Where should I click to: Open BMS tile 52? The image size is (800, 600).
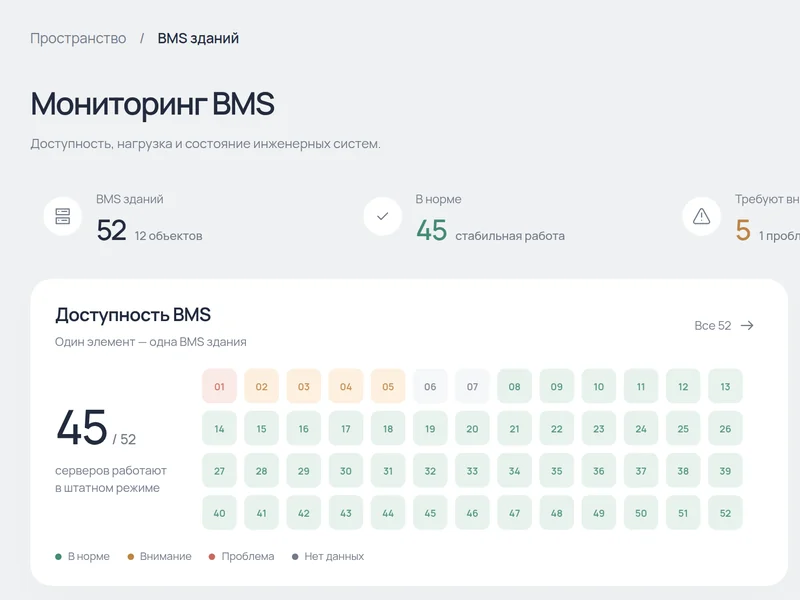pyautogui.click(x=726, y=513)
